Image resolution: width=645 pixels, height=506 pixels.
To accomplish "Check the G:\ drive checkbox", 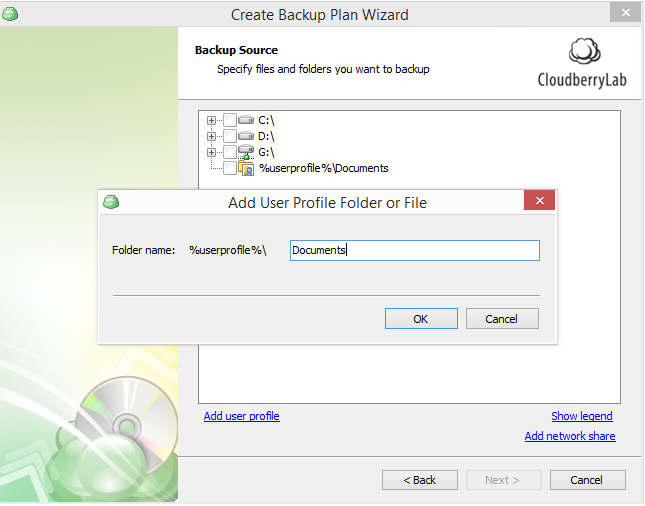I will point(230,152).
